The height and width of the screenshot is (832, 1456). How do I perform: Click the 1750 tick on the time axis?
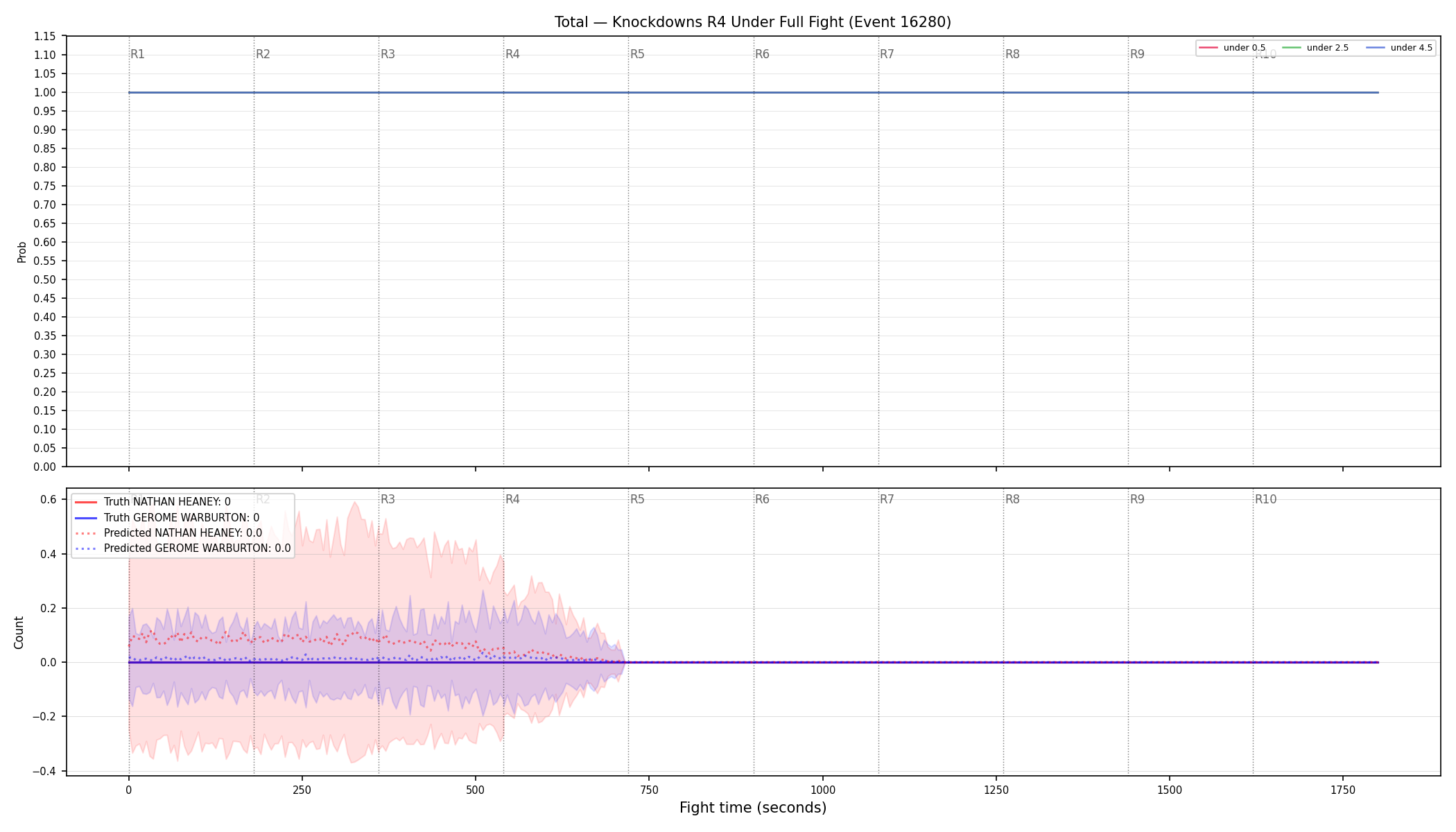tap(1343, 790)
